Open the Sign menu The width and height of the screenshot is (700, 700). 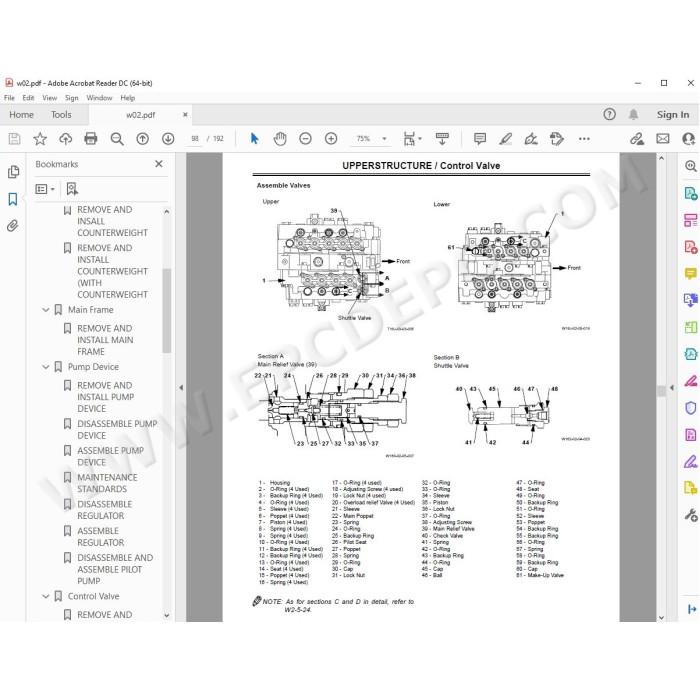pyautogui.click(x=71, y=98)
